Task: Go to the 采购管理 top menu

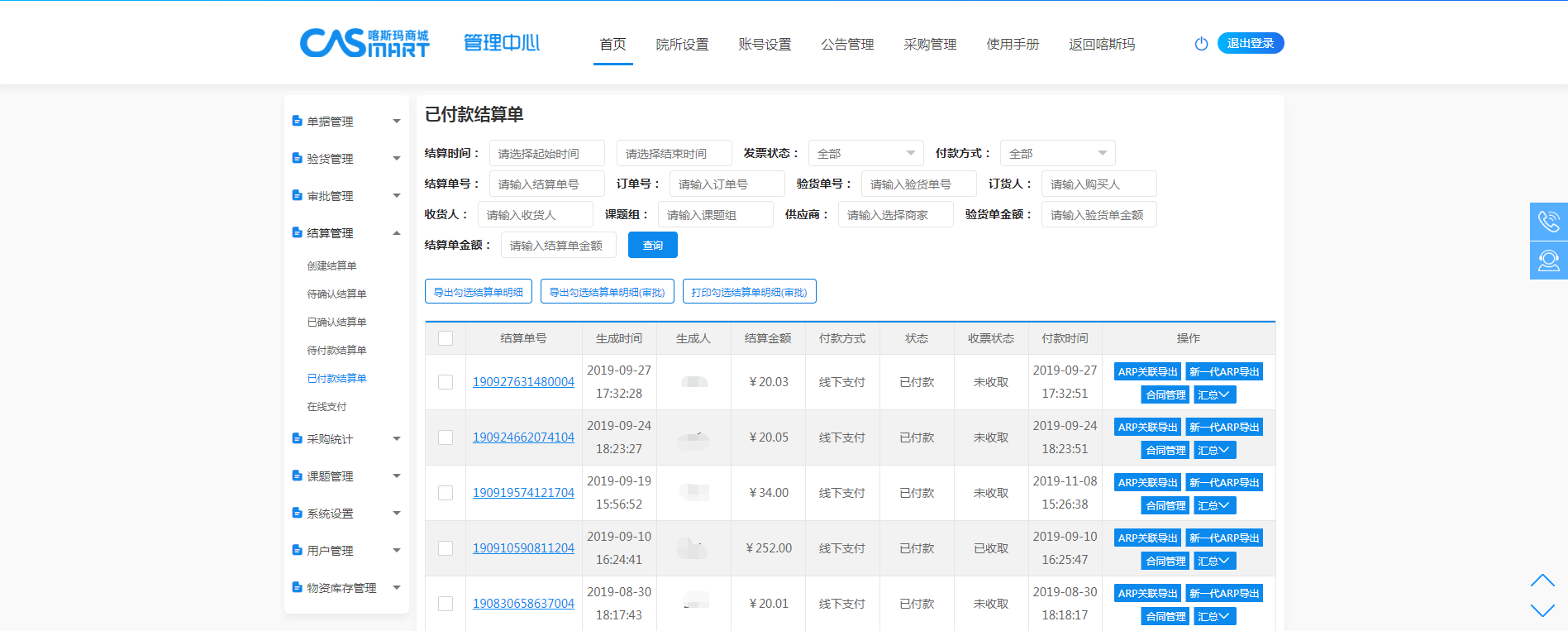Action: (929, 44)
